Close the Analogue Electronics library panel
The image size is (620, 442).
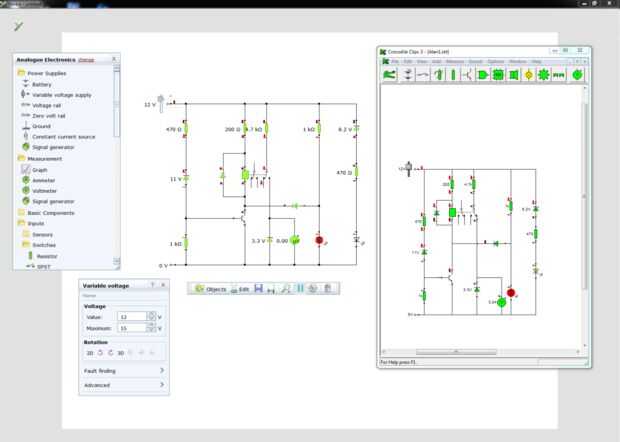click(114, 59)
